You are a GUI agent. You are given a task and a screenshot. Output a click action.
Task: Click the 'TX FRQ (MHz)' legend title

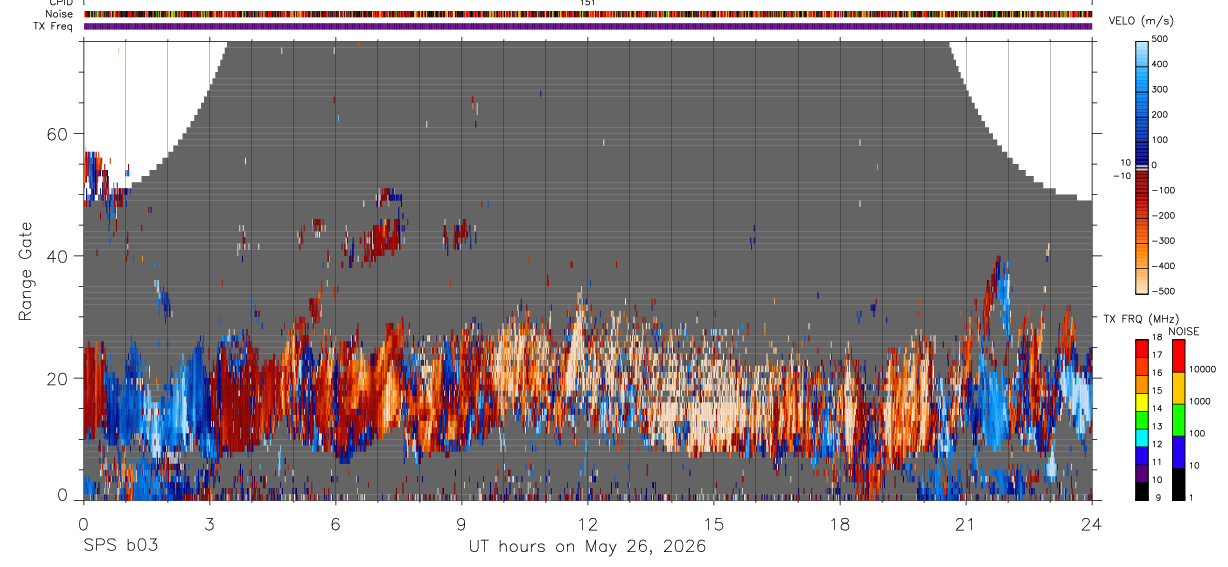1139,318
